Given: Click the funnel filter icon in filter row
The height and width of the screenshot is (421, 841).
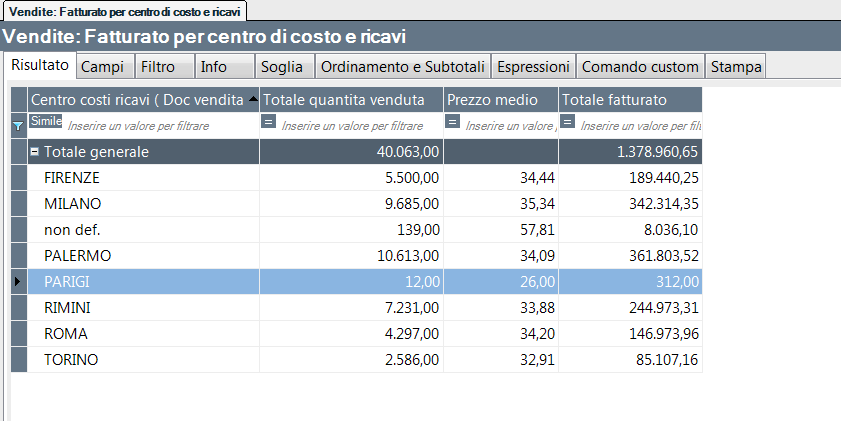Looking at the screenshot, I should [18, 126].
